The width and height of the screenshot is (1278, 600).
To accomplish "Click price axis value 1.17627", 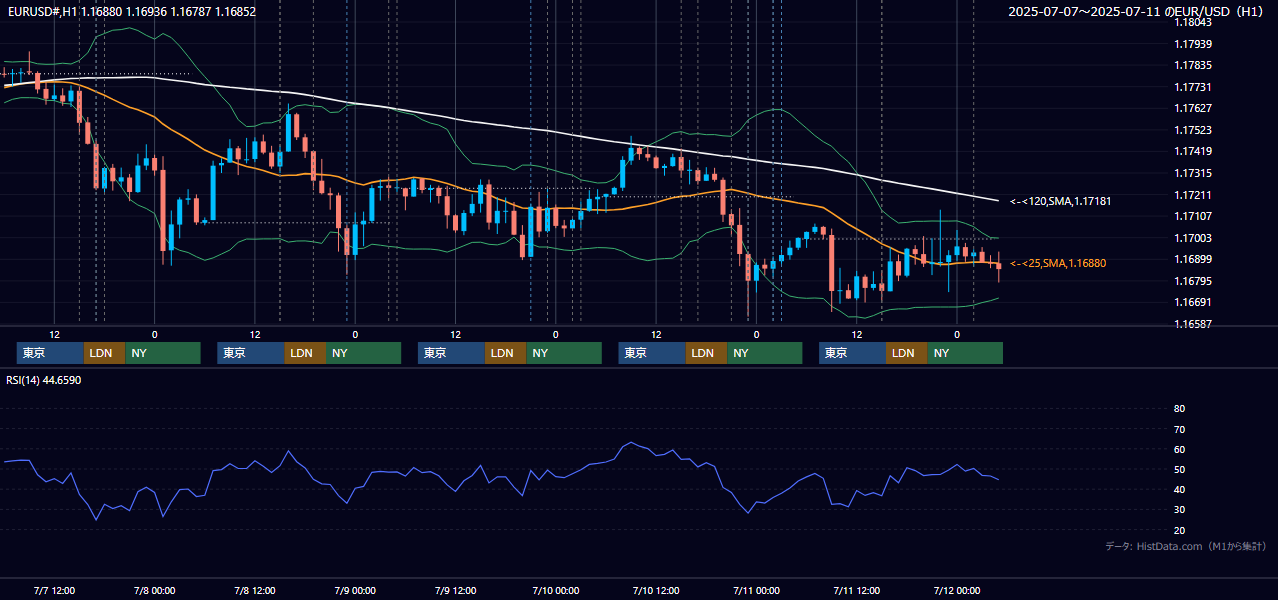I will [1193, 108].
